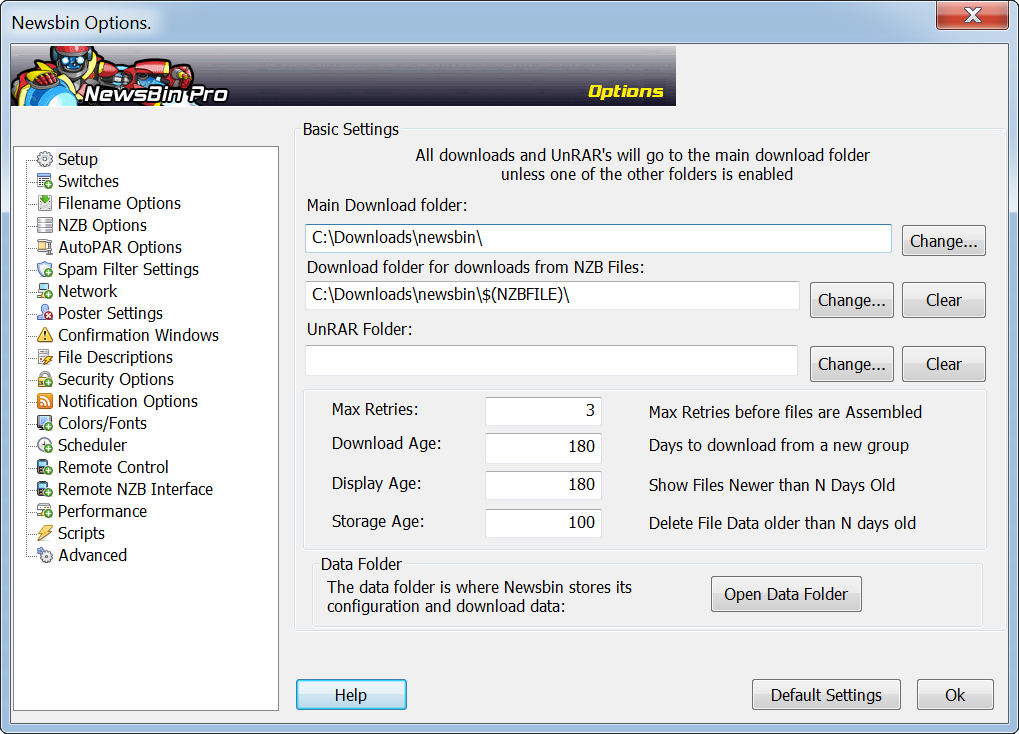Click the Spam Filter Settings shield icon
Viewport: 1019px width, 734px height.
tap(45, 270)
